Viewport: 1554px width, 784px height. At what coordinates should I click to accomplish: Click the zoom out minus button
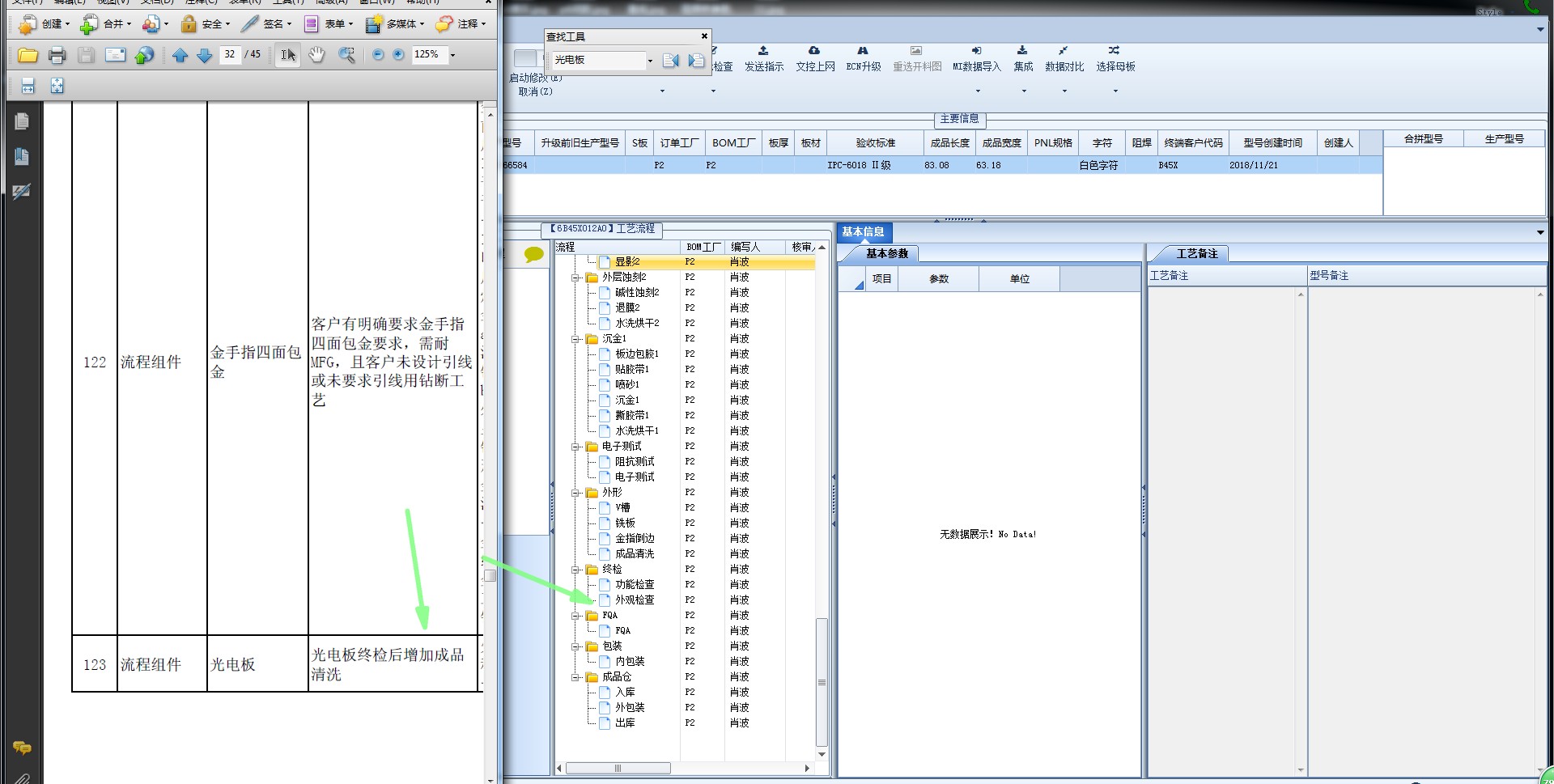tap(378, 55)
